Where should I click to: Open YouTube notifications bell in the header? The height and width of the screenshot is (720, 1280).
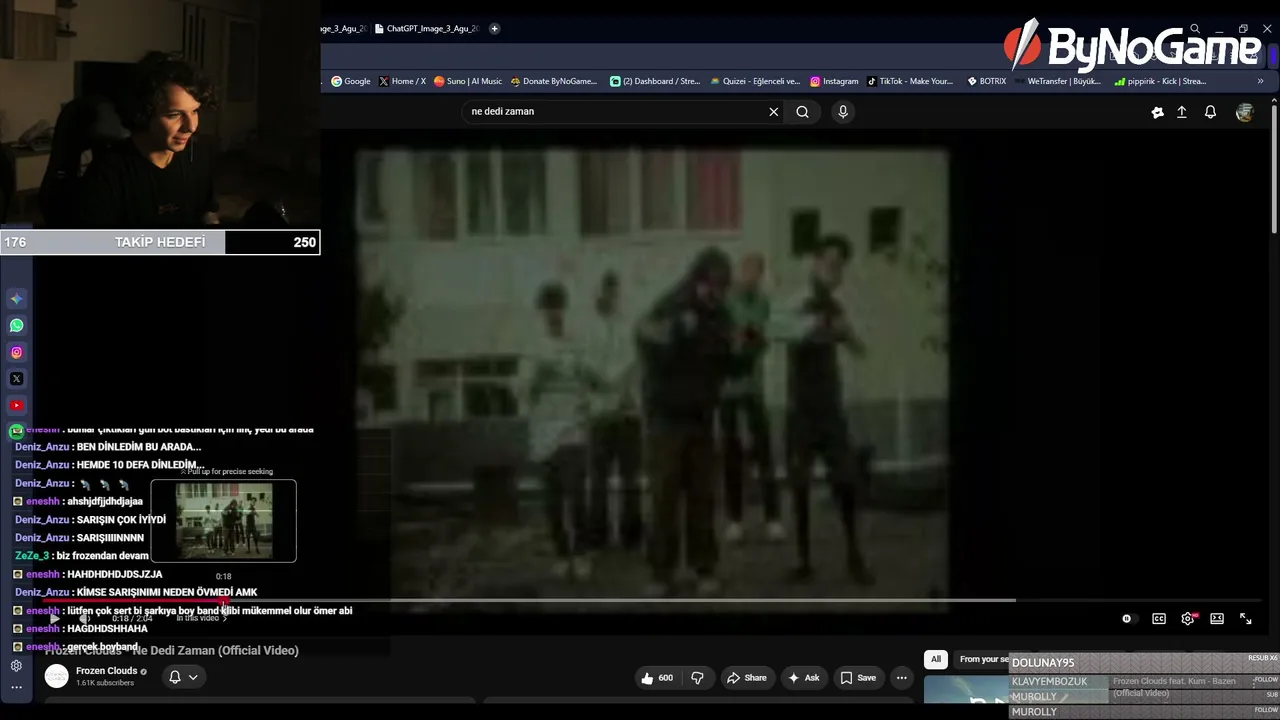pos(1210,113)
